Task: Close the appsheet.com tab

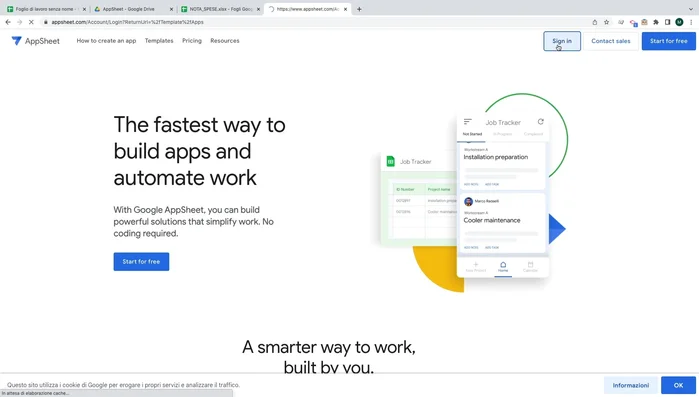Action: pyautogui.click(x=345, y=9)
